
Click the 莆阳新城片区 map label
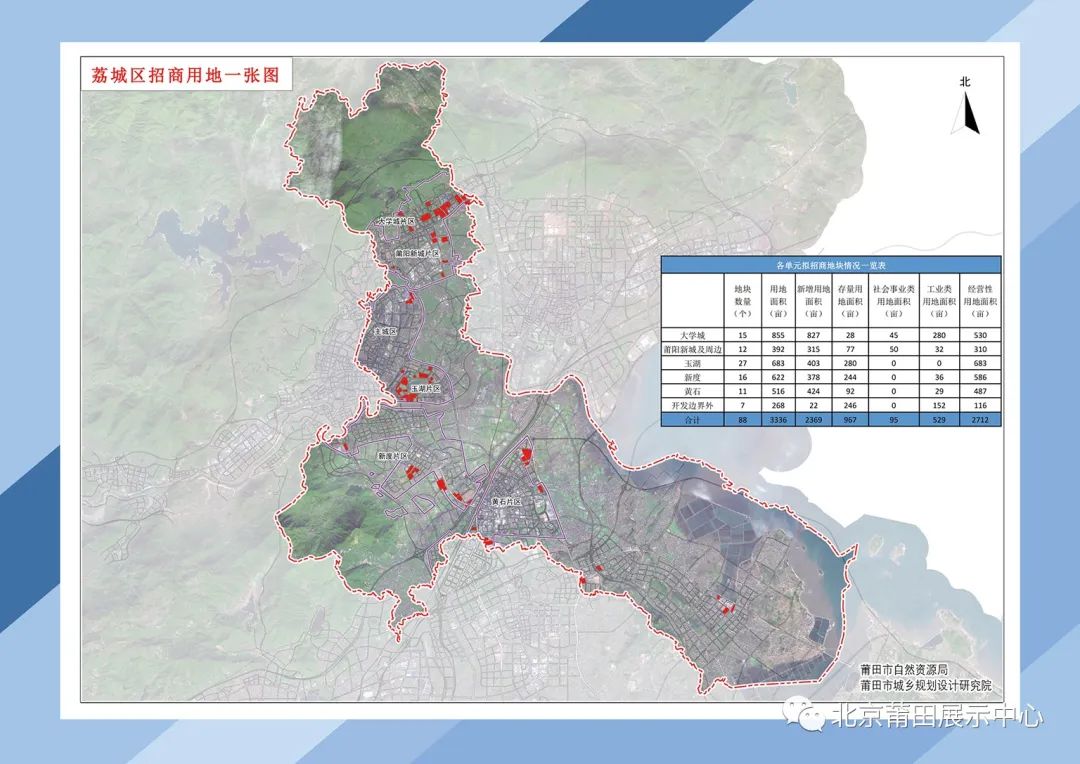(416, 255)
